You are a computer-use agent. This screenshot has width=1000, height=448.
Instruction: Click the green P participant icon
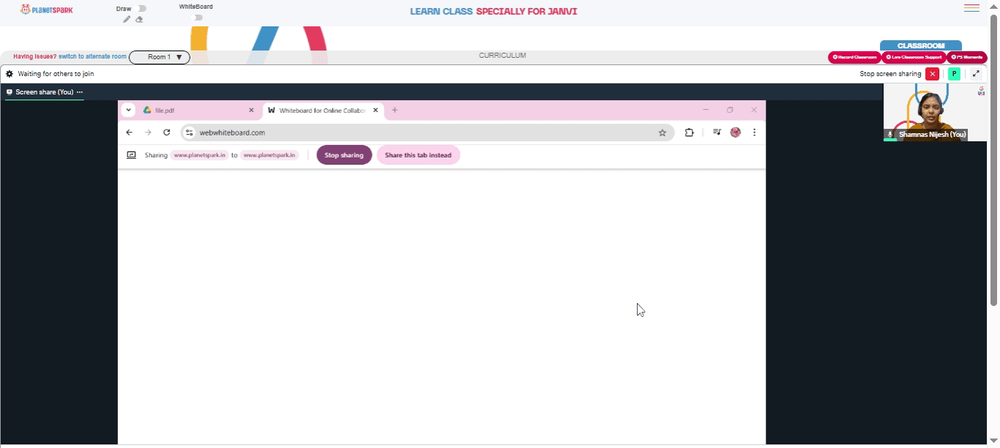point(954,74)
